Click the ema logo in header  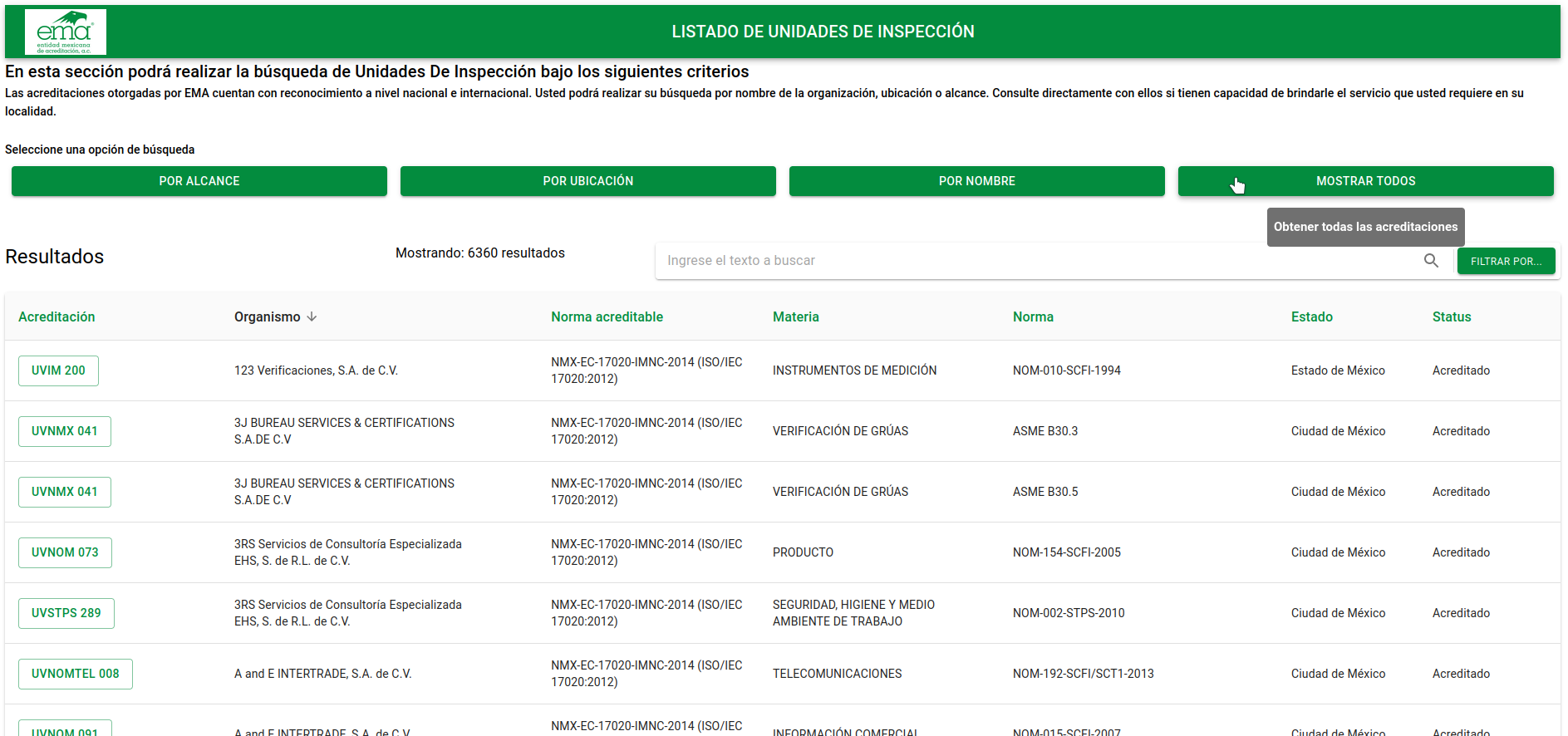pyautogui.click(x=66, y=32)
